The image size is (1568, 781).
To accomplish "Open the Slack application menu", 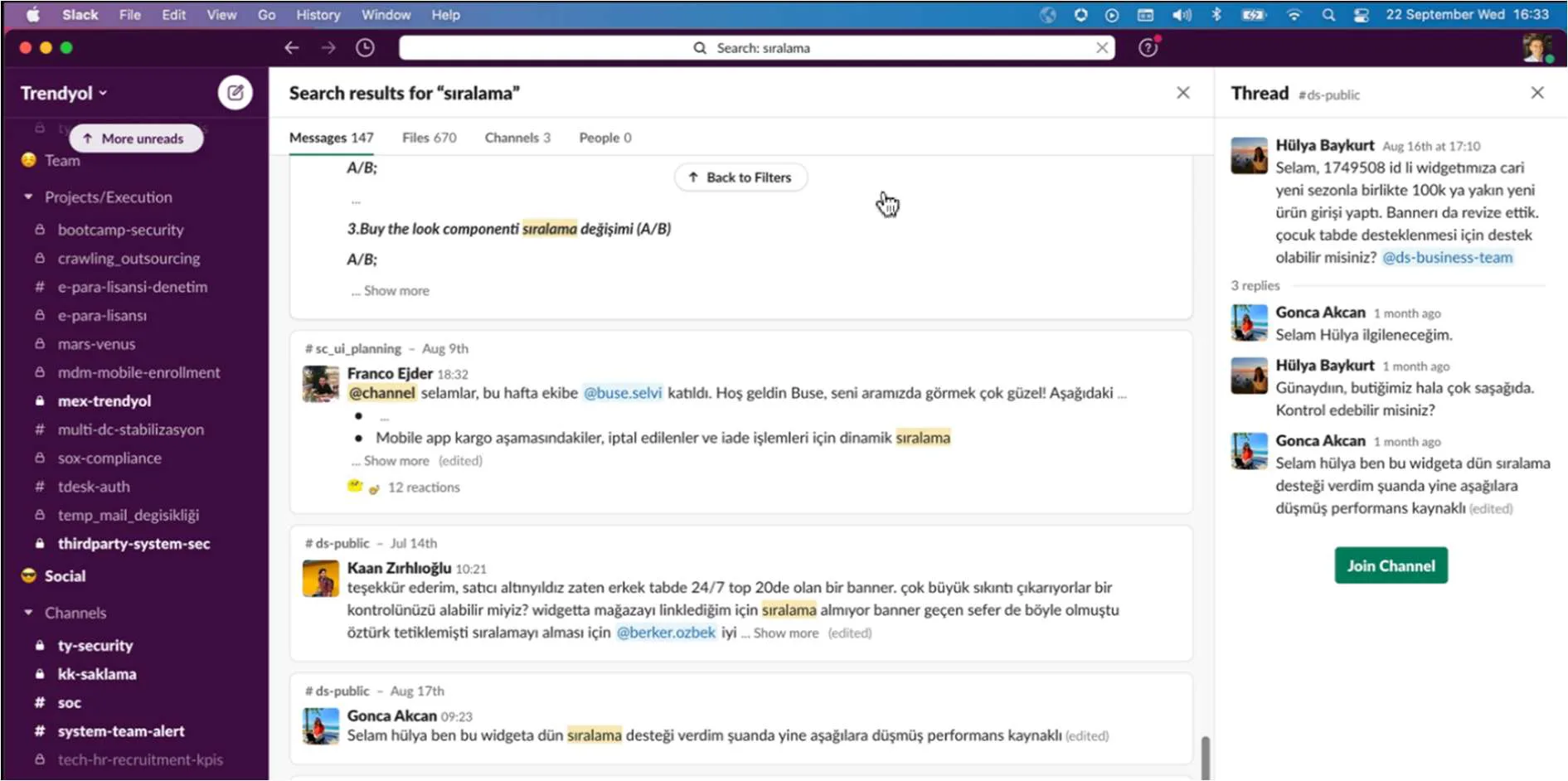I will tap(80, 14).
